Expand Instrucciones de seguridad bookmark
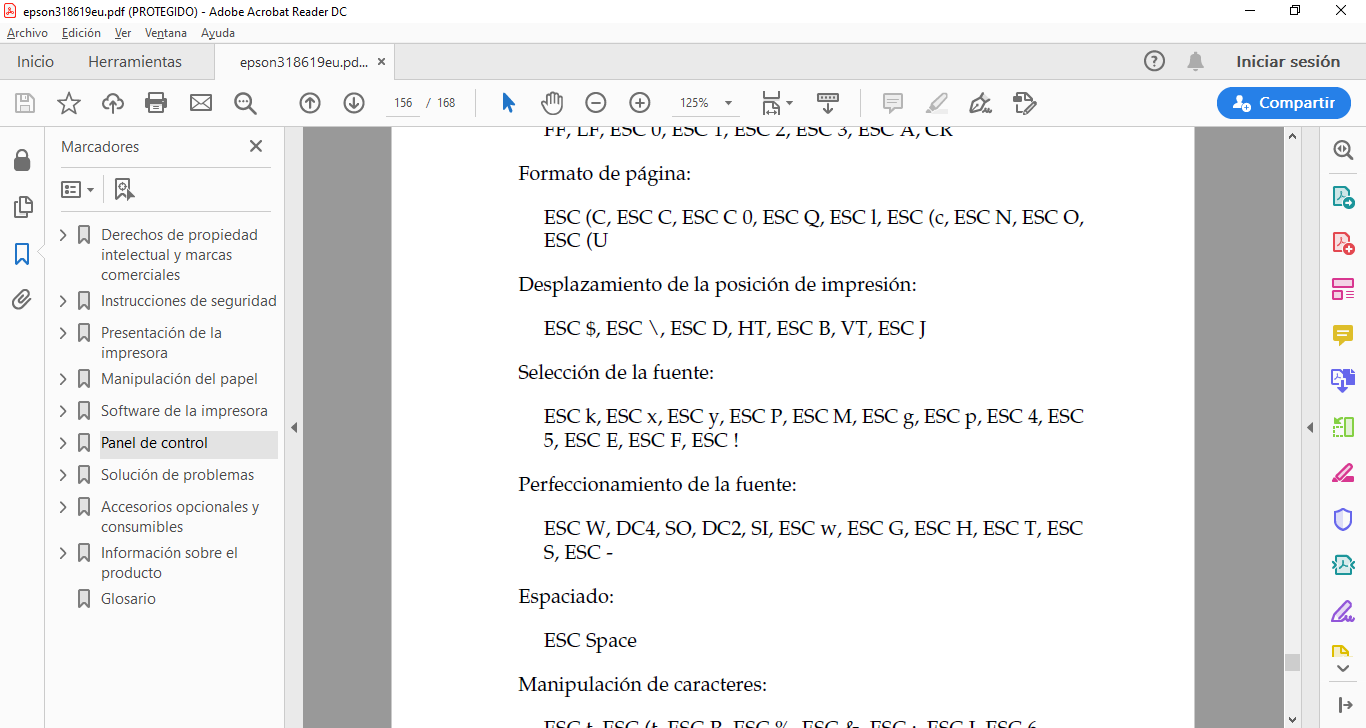Image resolution: width=1366 pixels, height=728 pixels. tap(64, 301)
